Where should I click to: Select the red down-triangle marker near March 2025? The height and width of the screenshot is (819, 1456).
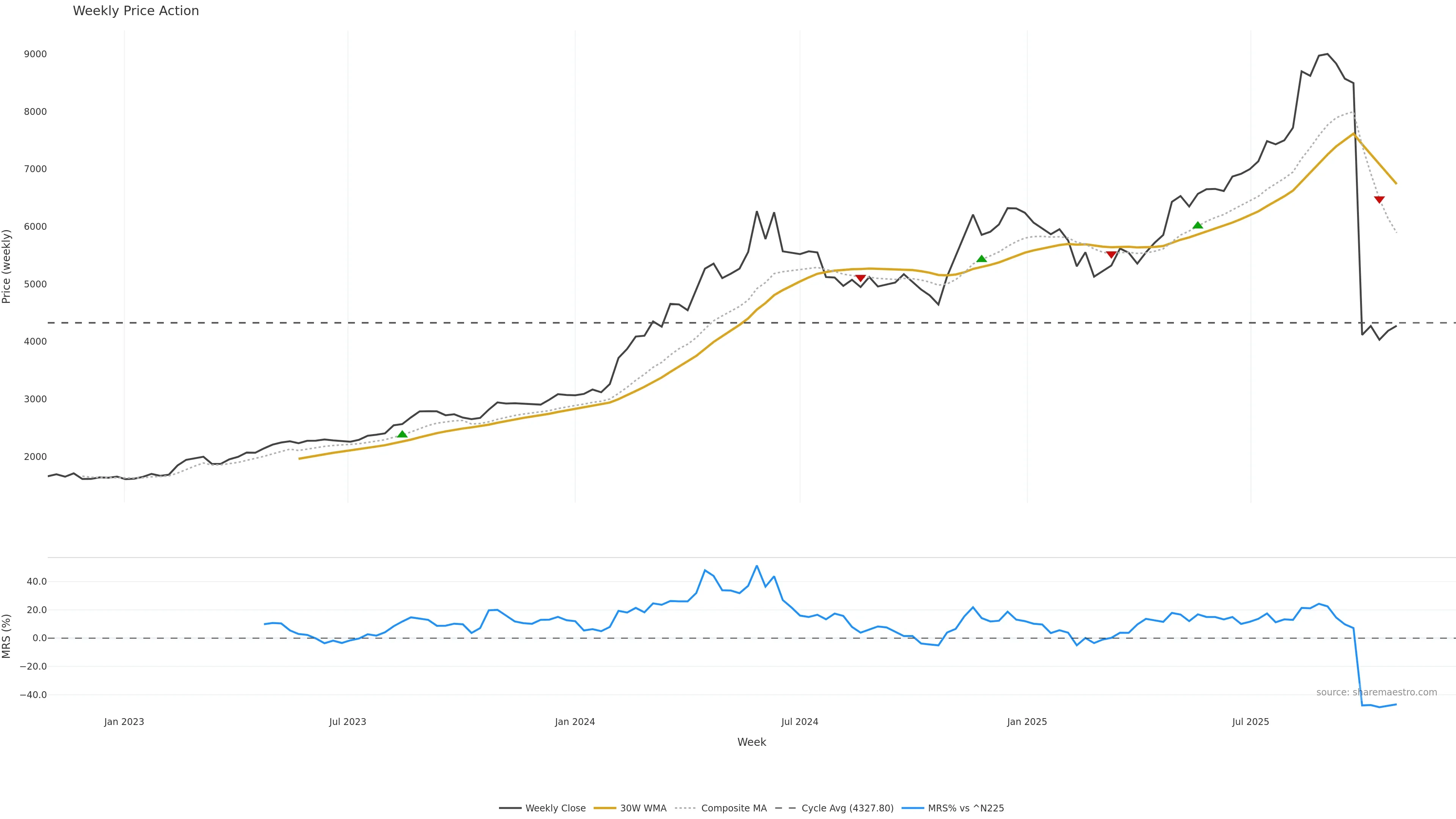(1111, 255)
